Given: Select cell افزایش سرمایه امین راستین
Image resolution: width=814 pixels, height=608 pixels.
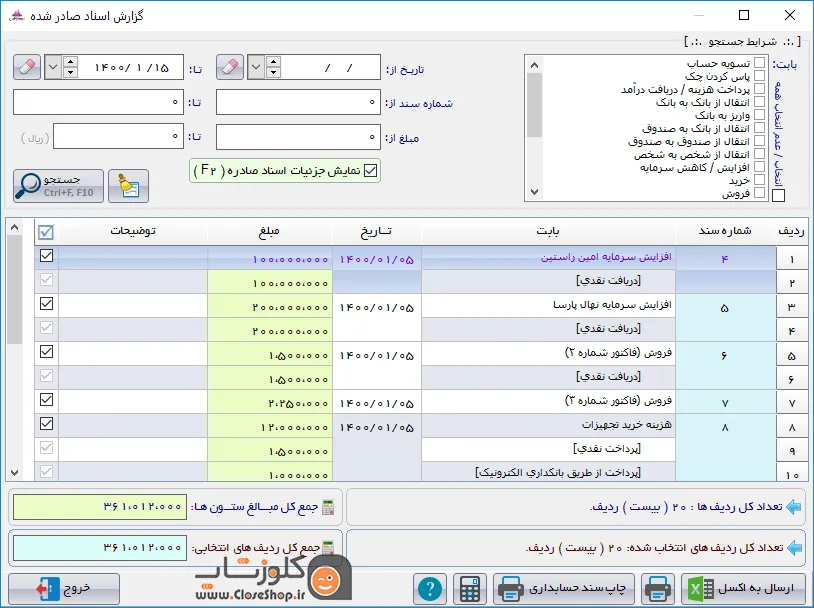Looking at the screenshot, I should 548,258.
